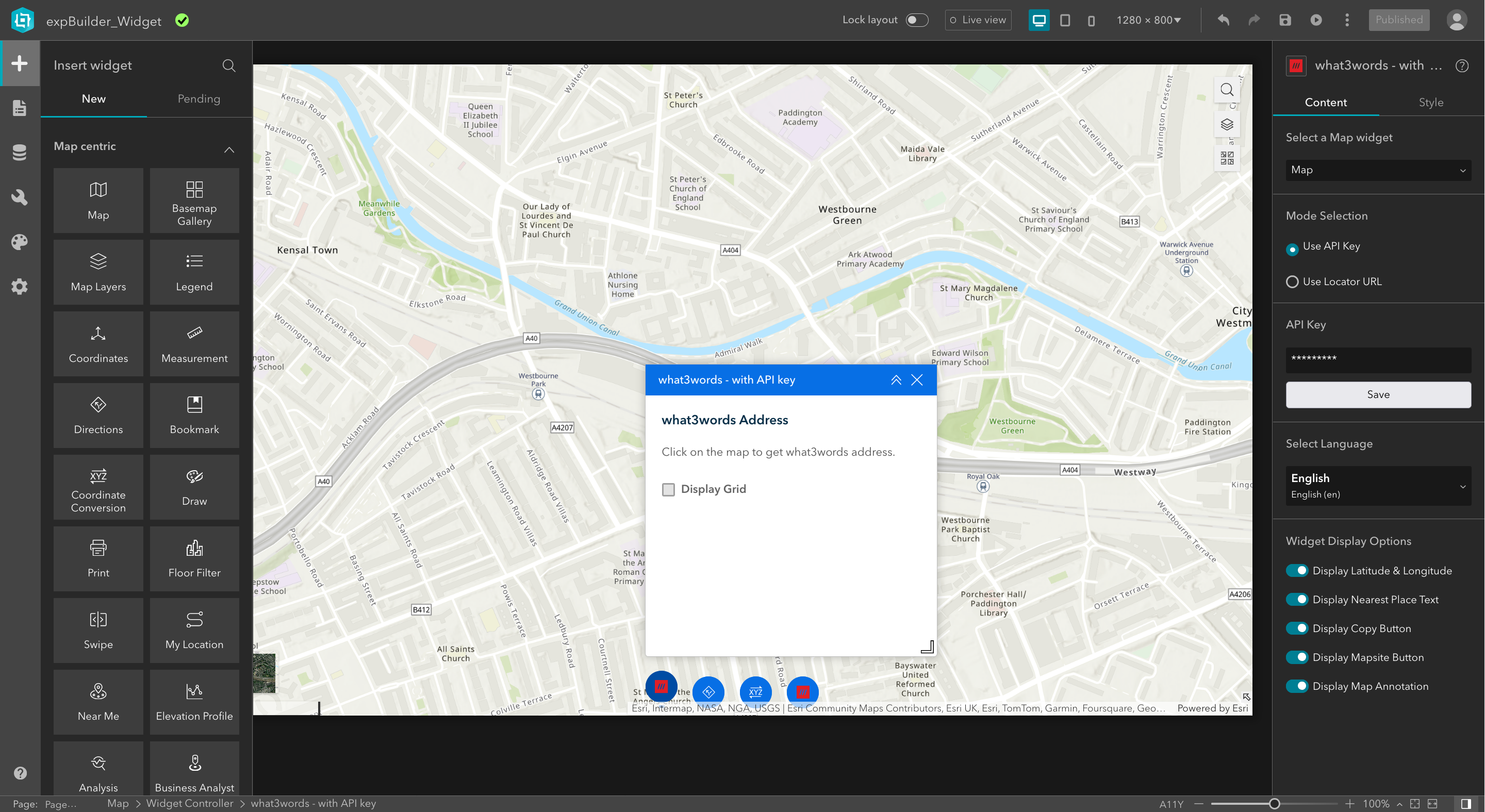1485x812 pixels.
Task: Open the English language dropdown
Action: pos(1378,486)
